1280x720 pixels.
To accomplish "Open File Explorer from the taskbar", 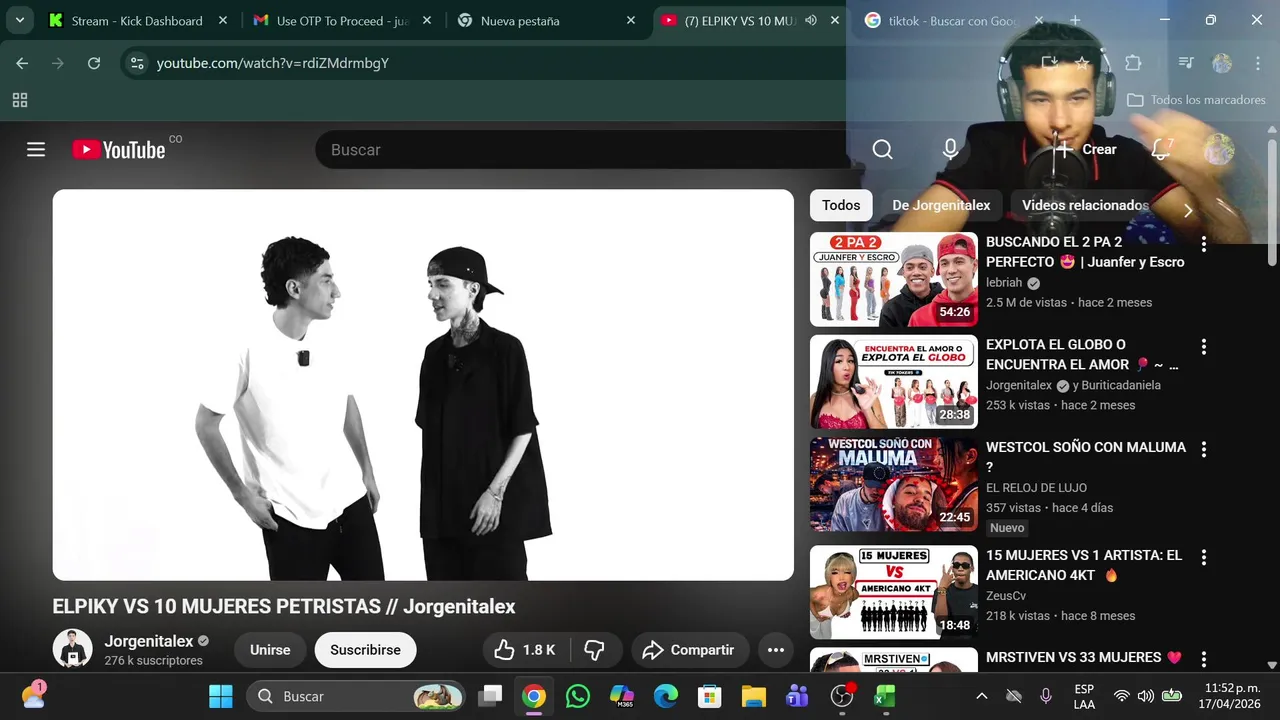I will [753, 696].
